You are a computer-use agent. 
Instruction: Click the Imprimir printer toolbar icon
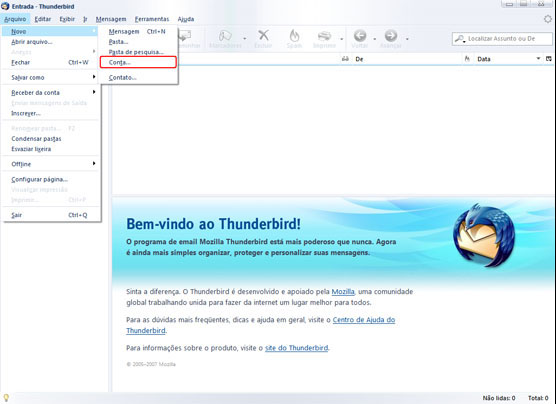[x=324, y=36]
